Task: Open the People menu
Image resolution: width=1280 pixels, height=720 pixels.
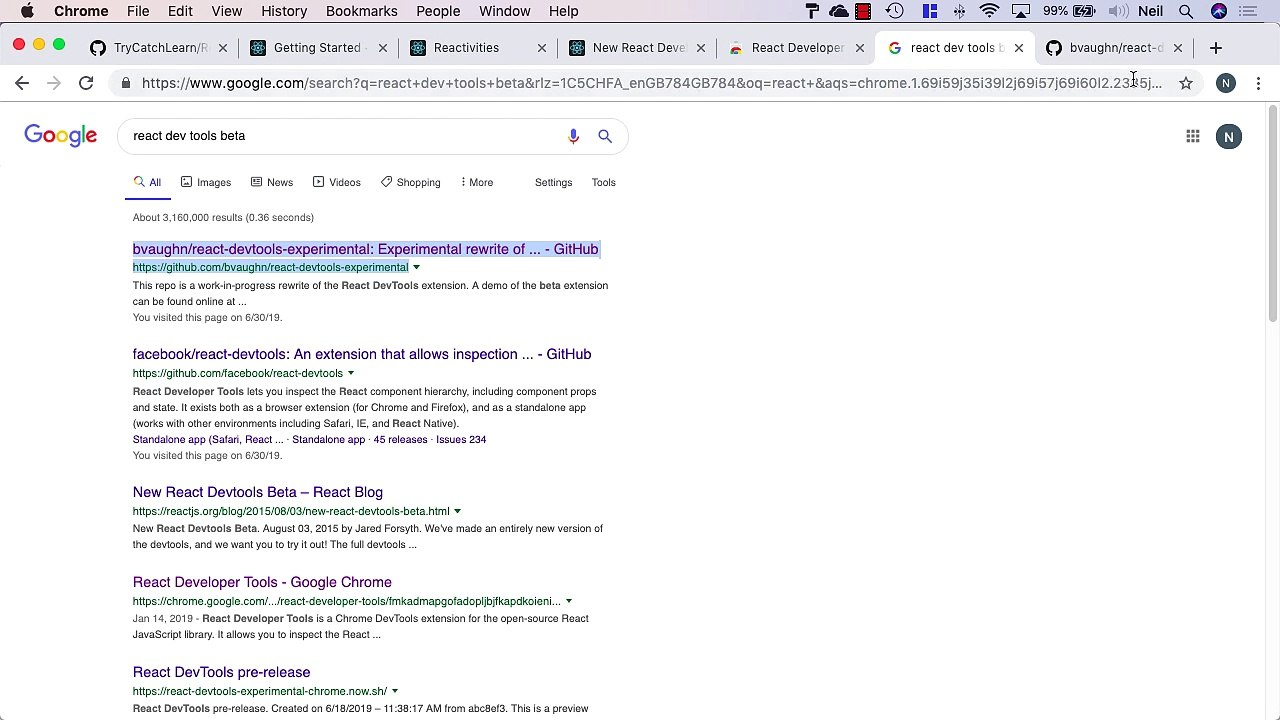Action: [438, 11]
